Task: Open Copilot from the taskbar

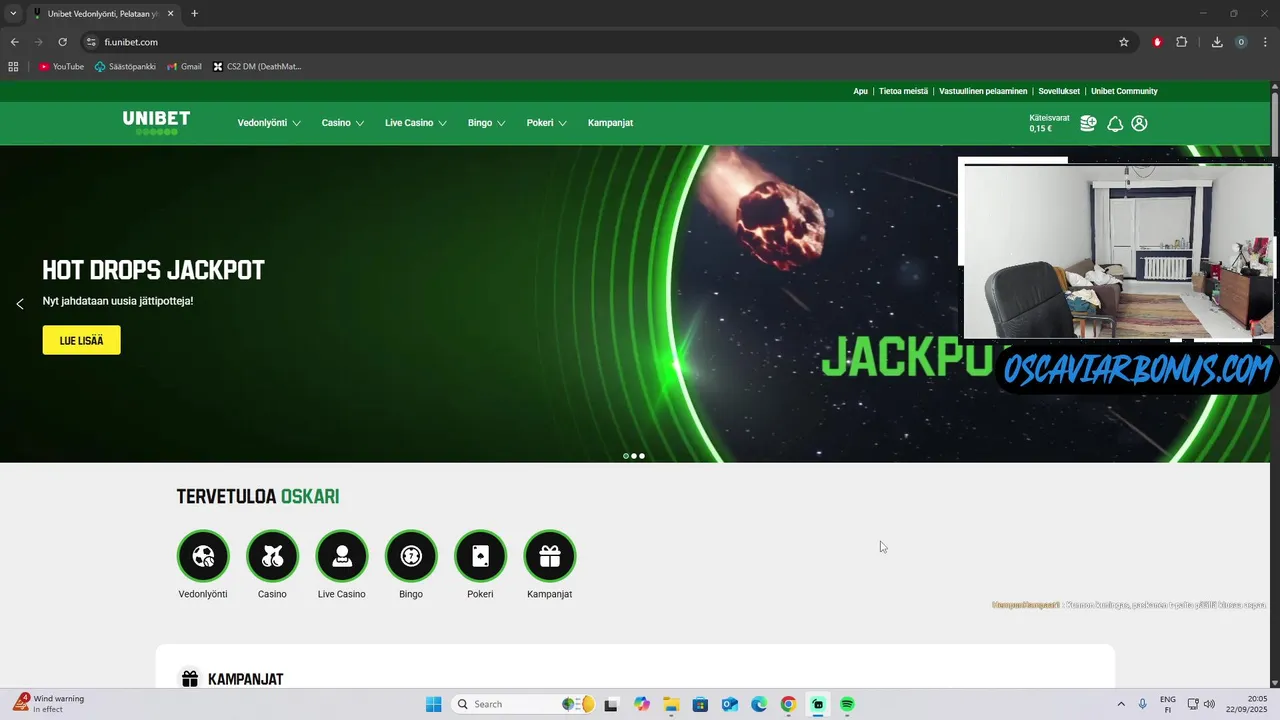Action: (641, 704)
